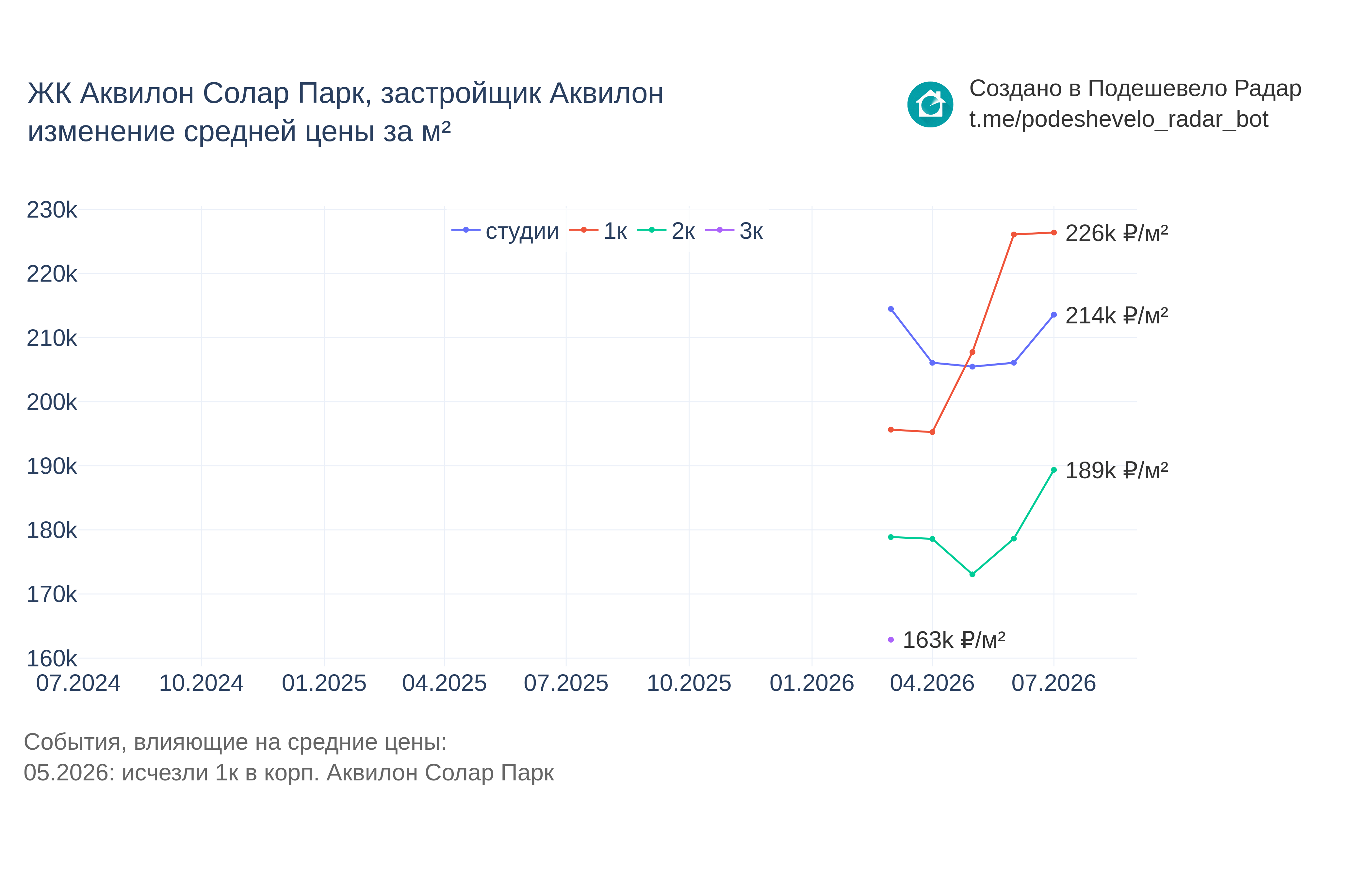
Task: Click the 214k ₽/м² studio label
Action: point(1116,316)
